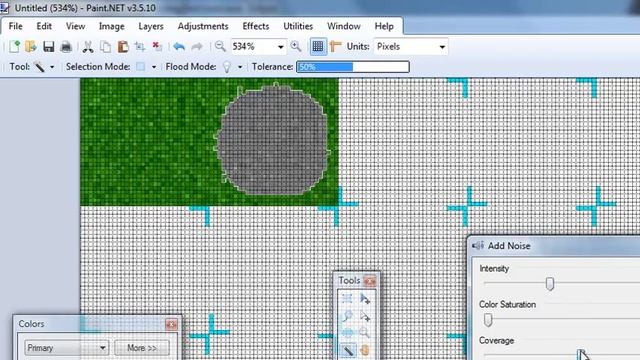Zoom out with the minus magnifier

click(220, 47)
